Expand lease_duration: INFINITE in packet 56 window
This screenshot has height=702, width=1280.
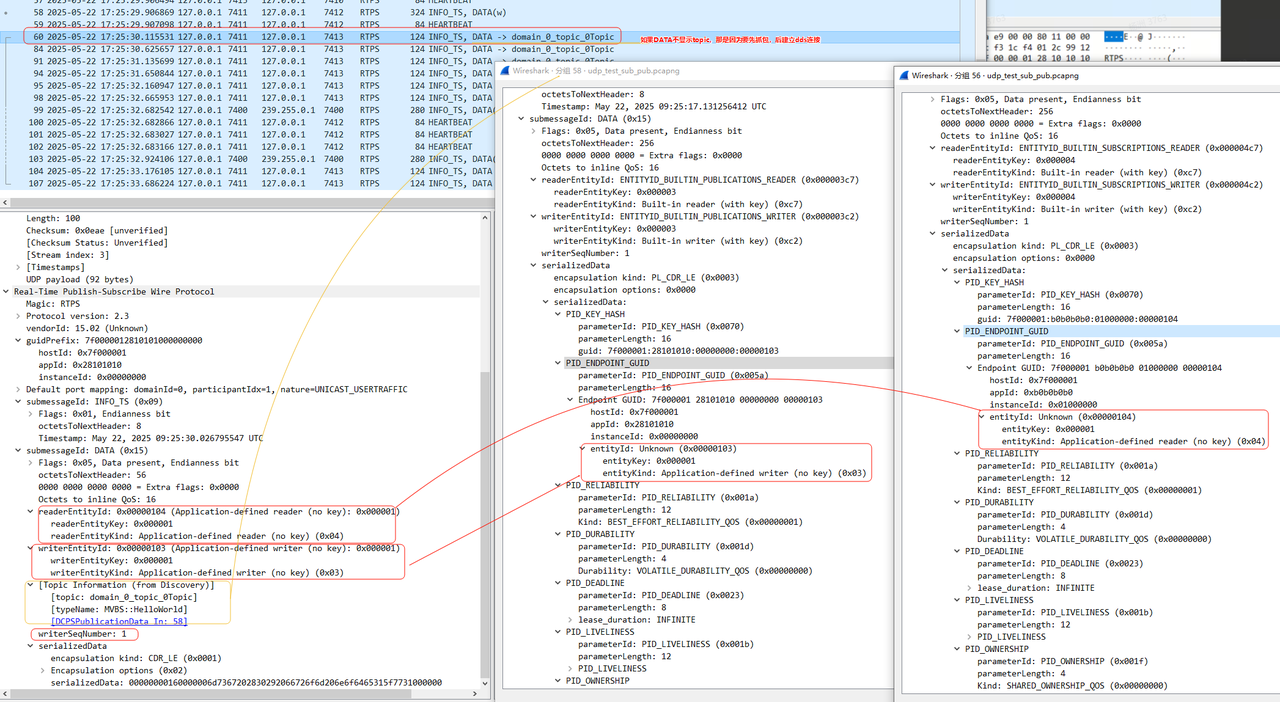coord(969,588)
